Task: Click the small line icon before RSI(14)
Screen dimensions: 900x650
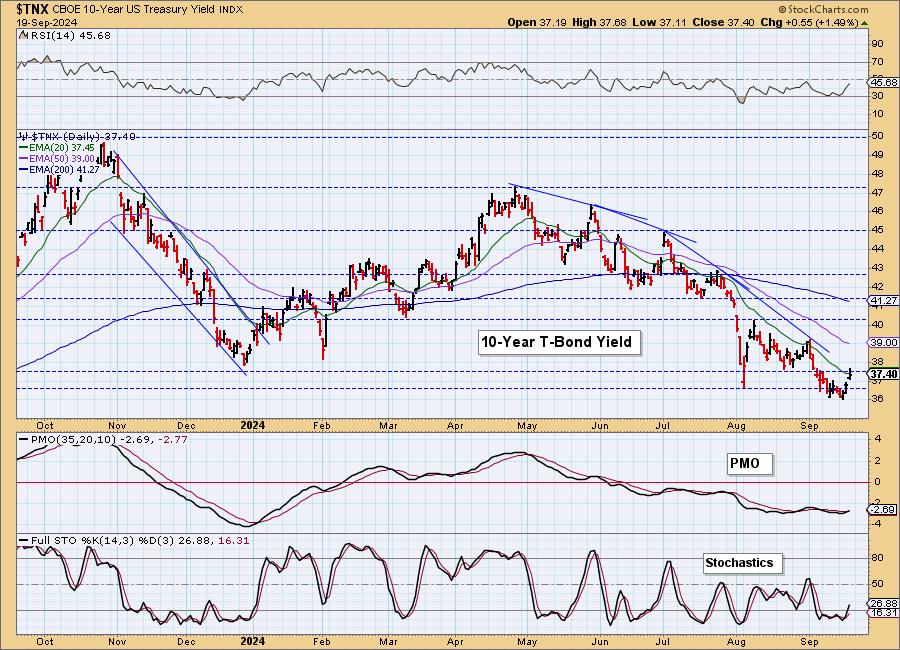Action: [x=22, y=35]
